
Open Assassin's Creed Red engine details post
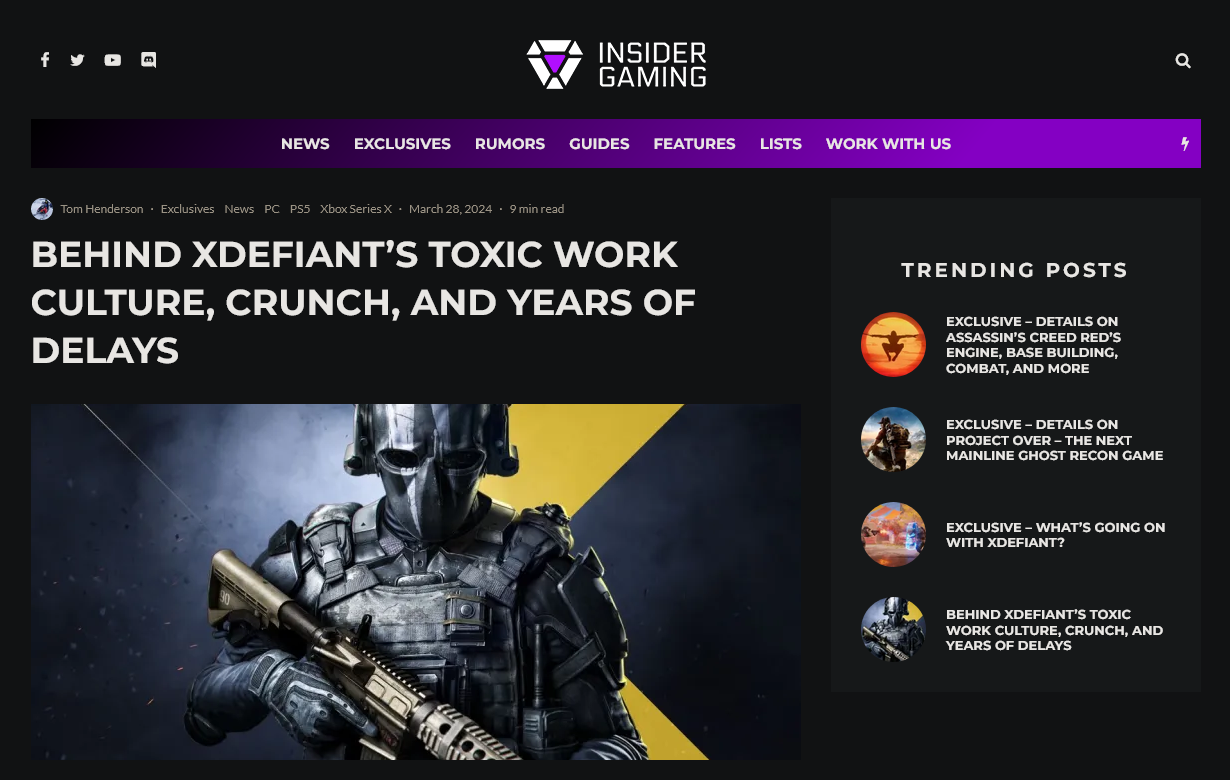(x=1034, y=345)
